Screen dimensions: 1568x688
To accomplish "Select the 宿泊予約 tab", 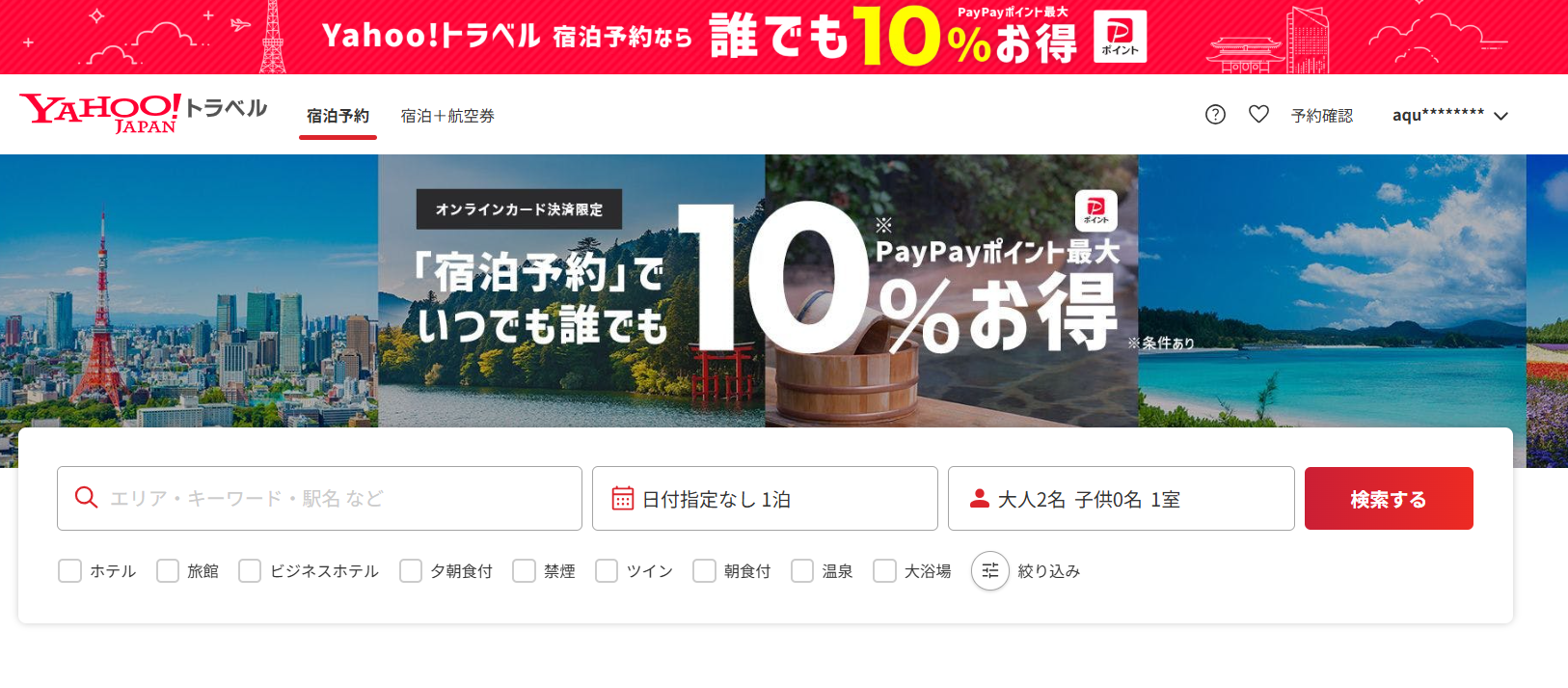I will [x=338, y=116].
